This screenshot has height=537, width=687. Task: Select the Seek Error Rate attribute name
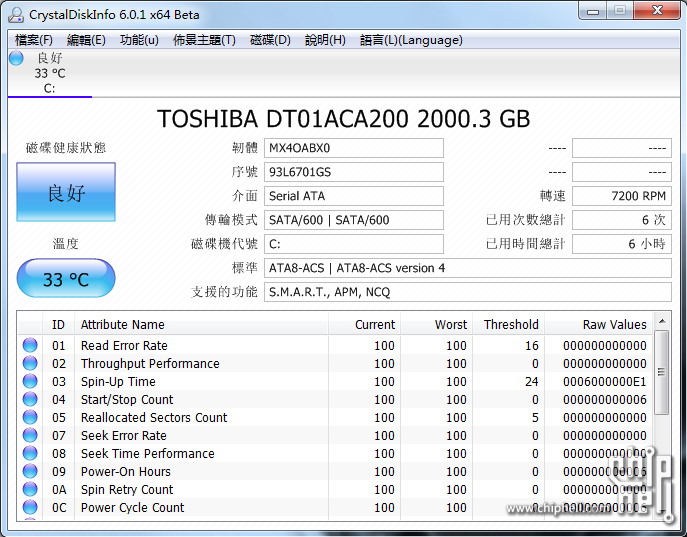point(124,435)
